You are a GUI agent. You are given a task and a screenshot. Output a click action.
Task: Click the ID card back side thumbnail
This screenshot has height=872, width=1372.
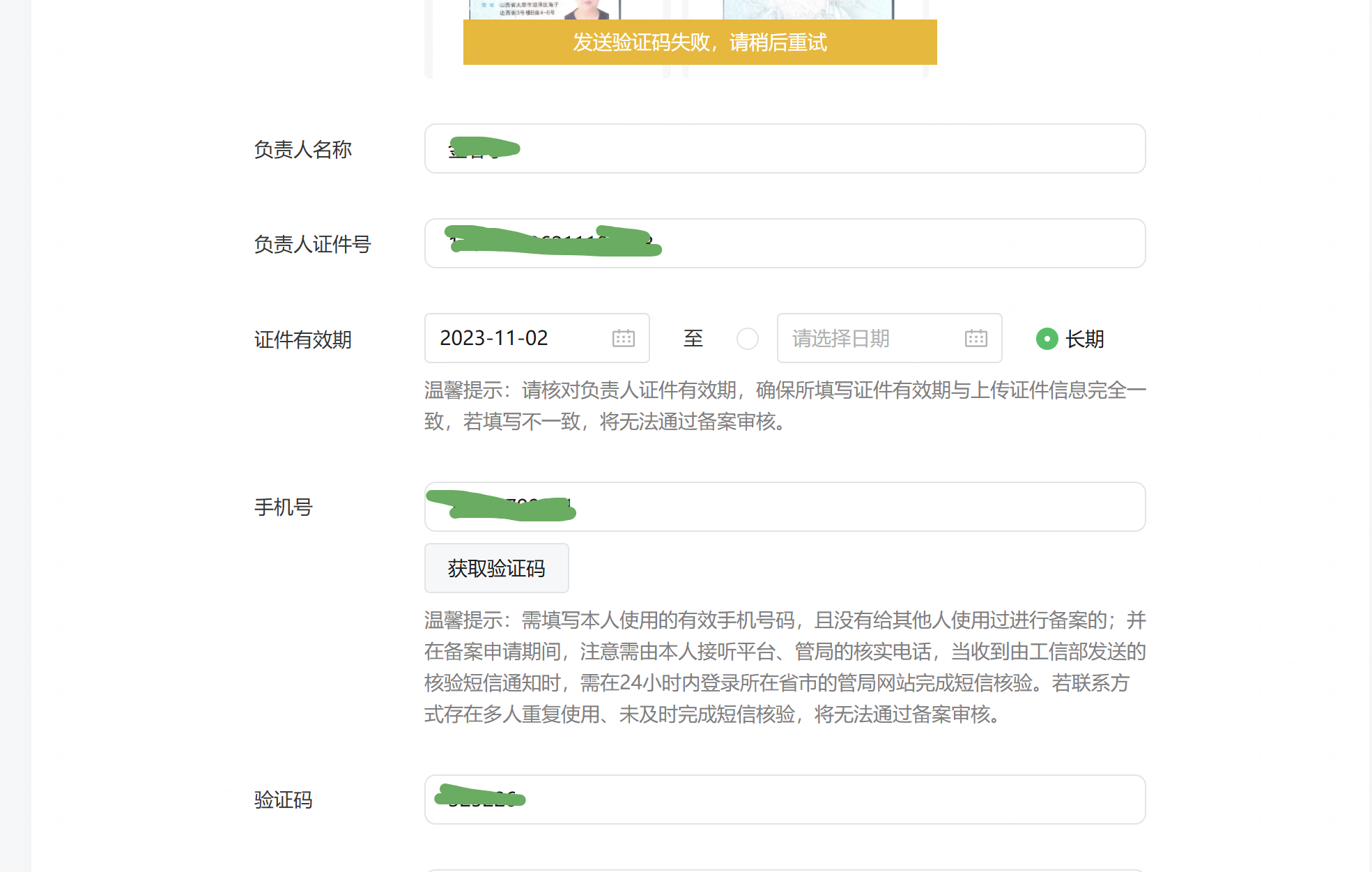pyautogui.click(x=808, y=10)
